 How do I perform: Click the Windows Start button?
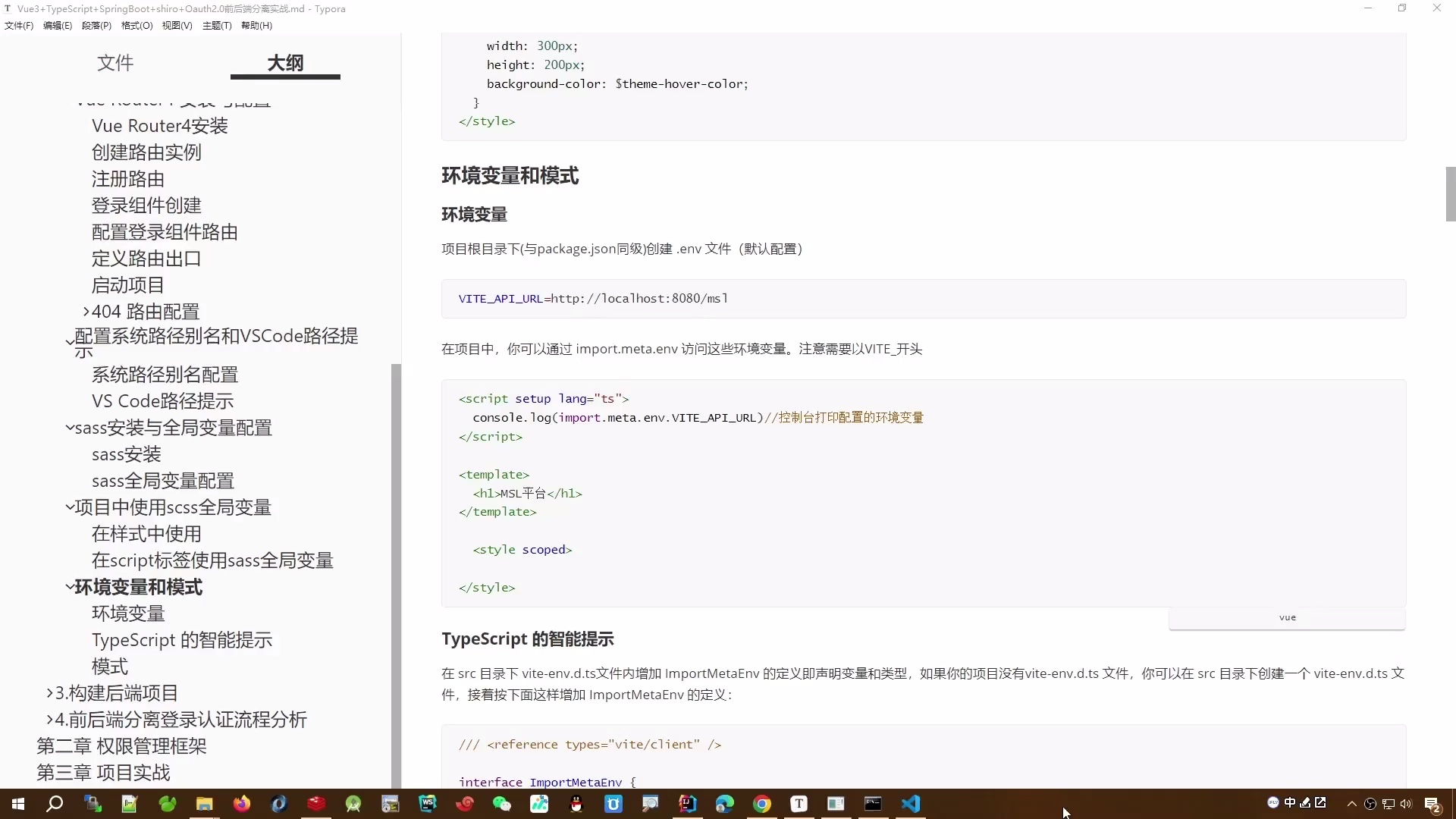[x=18, y=804]
